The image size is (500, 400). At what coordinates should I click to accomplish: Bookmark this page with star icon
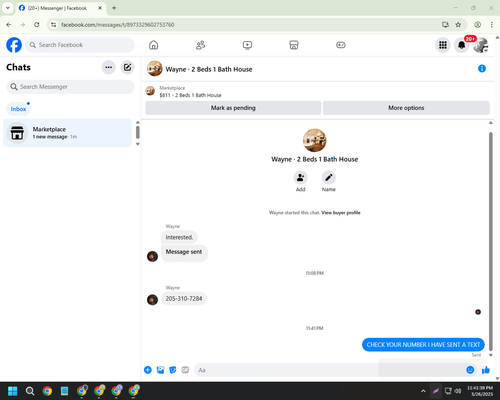pyautogui.click(x=458, y=25)
